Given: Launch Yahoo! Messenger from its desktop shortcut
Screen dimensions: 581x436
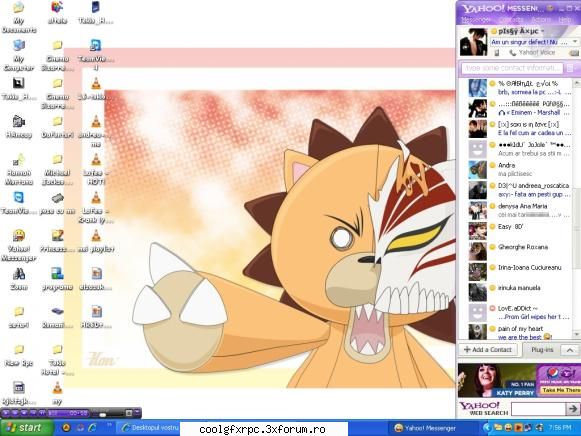Looking at the screenshot, I should (19, 244).
